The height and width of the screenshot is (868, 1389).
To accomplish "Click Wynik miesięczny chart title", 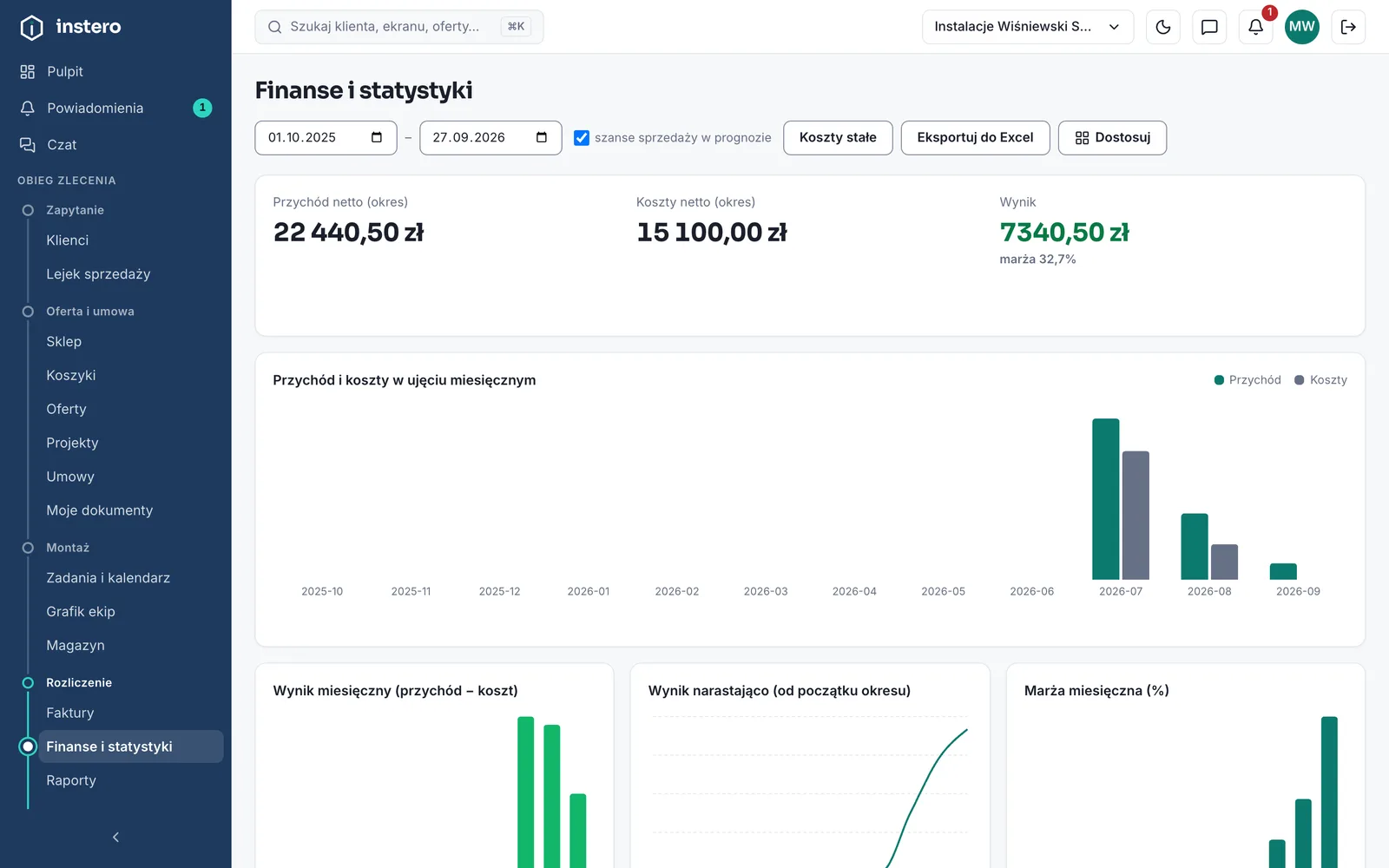I will (395, 691).
